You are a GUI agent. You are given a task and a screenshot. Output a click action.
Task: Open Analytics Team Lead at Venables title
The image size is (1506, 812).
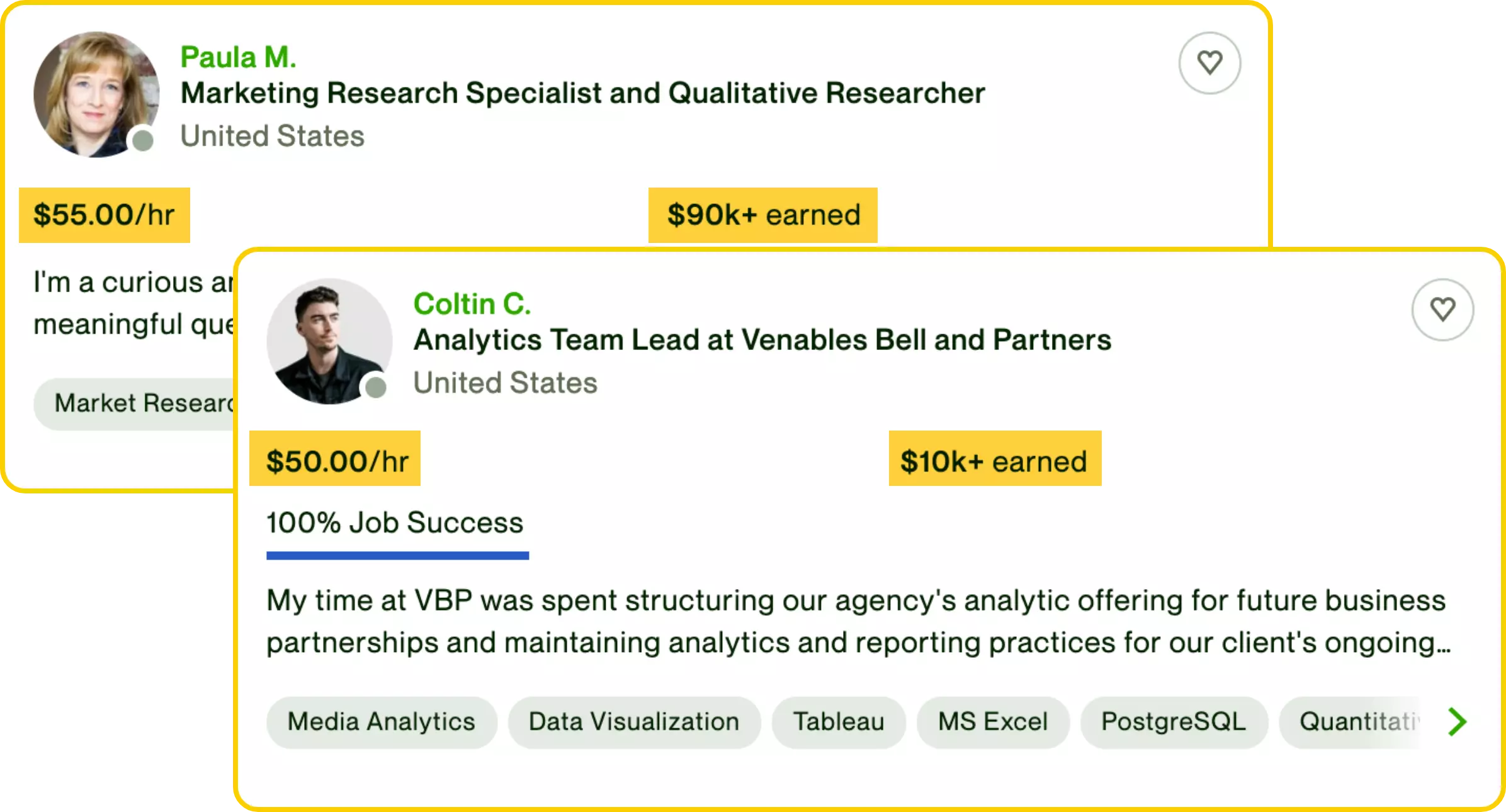(x=762, y=340)
